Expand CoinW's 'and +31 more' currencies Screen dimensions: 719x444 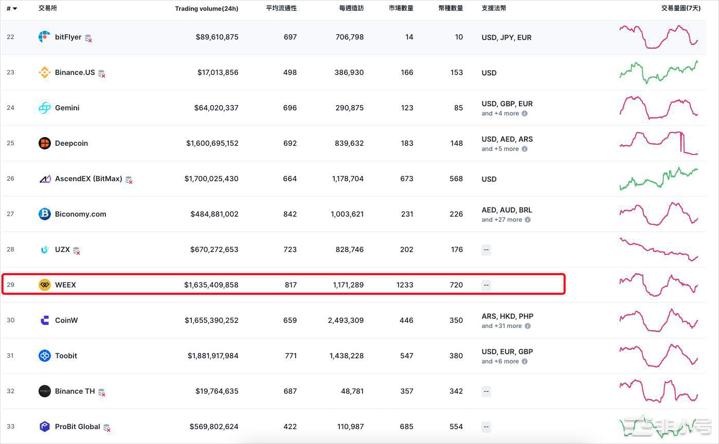coord(502,326)
